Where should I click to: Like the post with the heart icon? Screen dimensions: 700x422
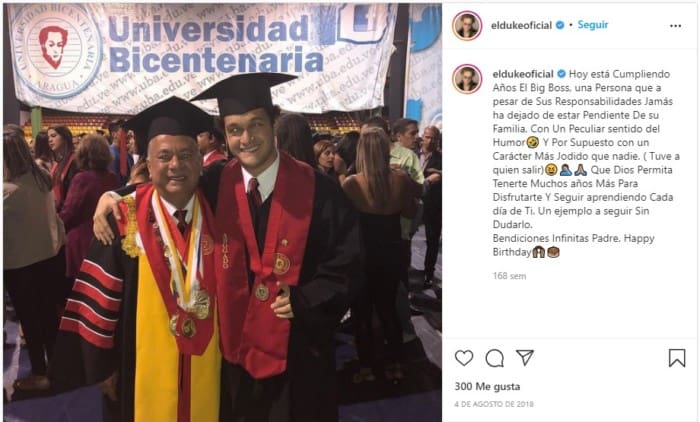point(464,358)
